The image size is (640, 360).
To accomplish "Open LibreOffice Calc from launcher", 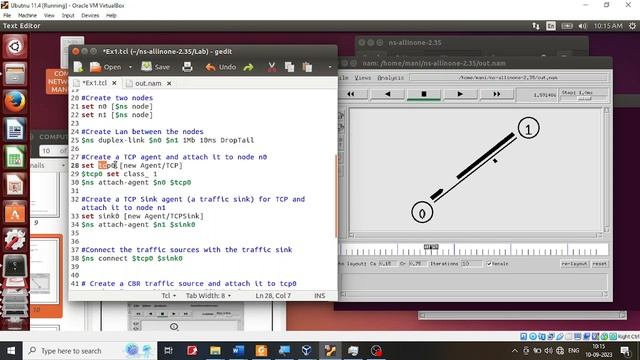I will point(15,157).
